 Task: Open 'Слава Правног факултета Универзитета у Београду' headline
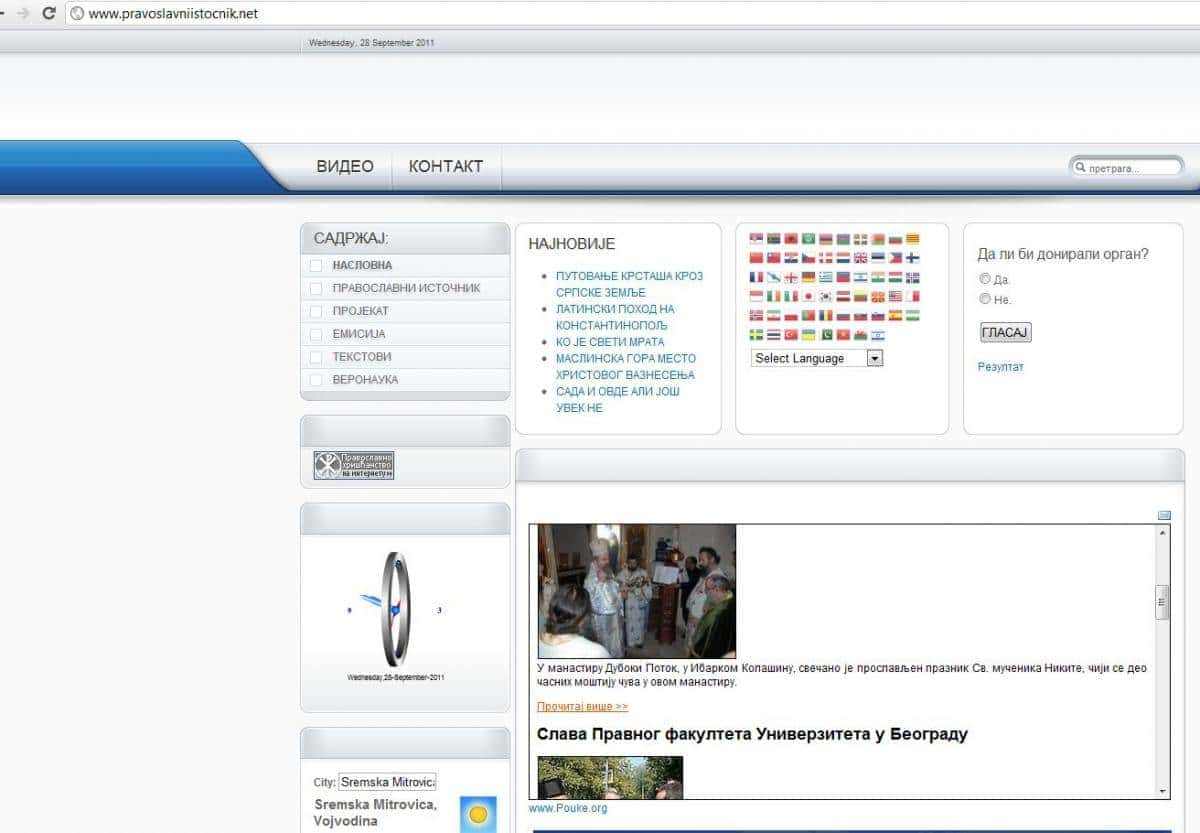[x=752, y=735]
